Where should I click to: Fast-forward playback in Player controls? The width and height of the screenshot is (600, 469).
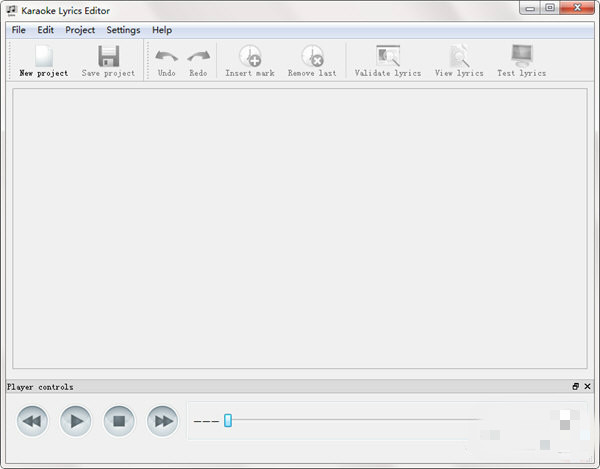163,421
